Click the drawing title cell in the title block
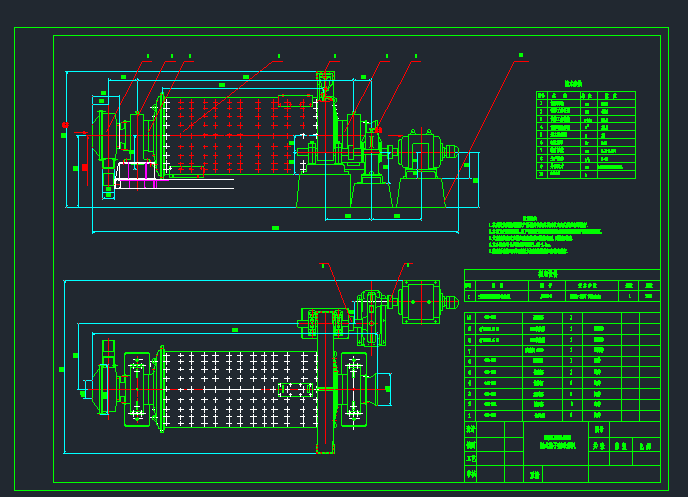 [x=556, y=441]
